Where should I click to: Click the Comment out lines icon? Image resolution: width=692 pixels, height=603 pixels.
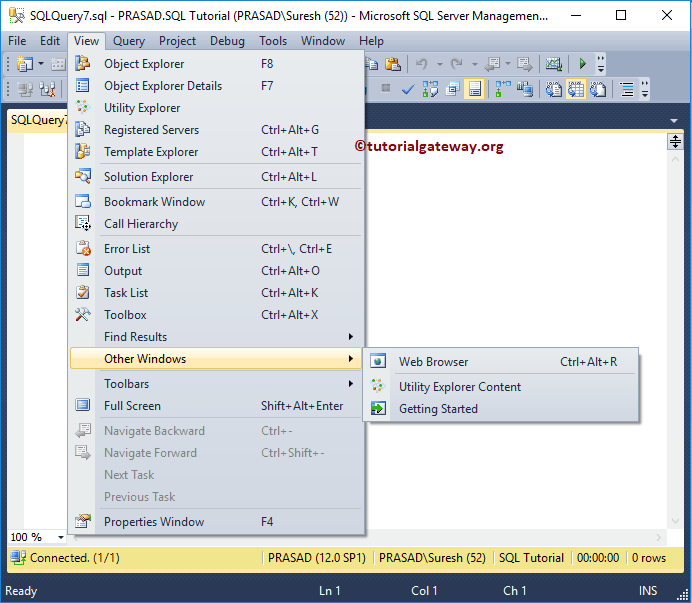627,89
